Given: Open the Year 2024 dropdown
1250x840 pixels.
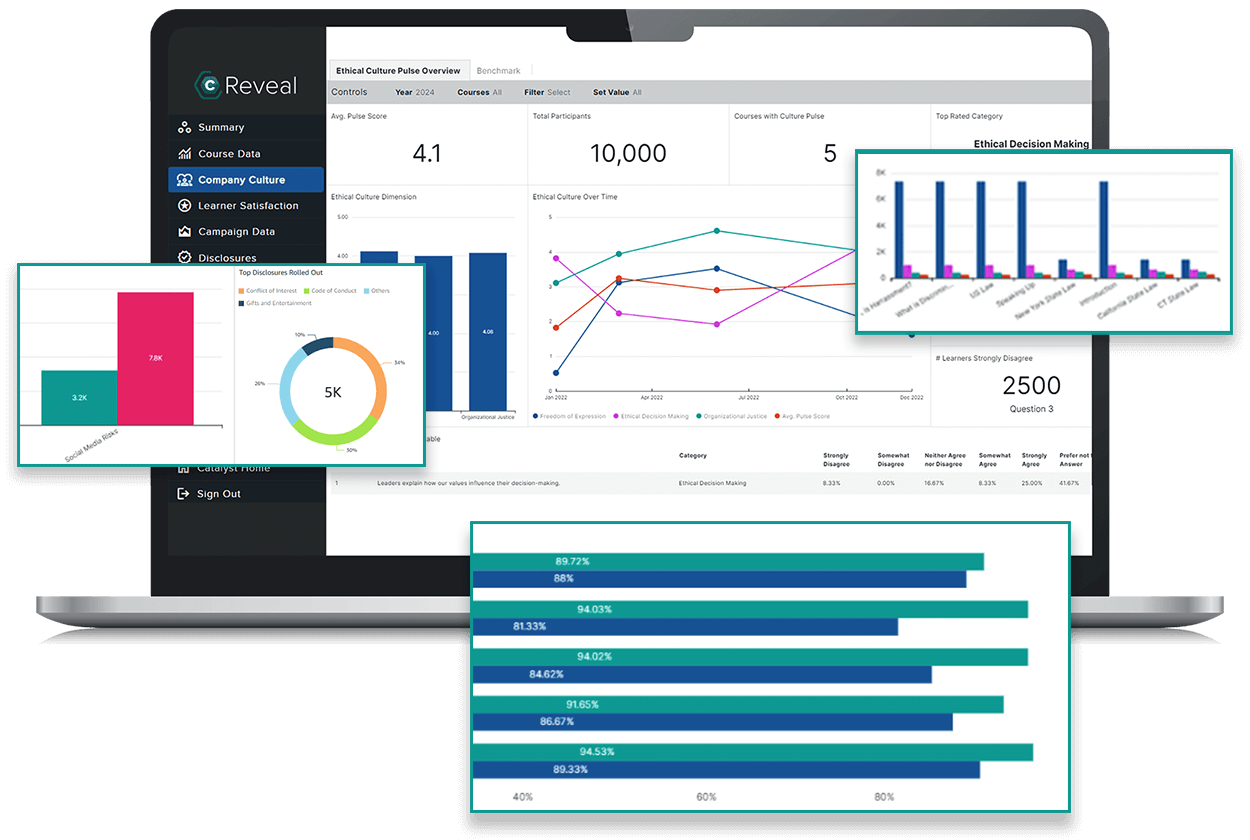Looking at the screenshot, I should [x=416, y=91].
